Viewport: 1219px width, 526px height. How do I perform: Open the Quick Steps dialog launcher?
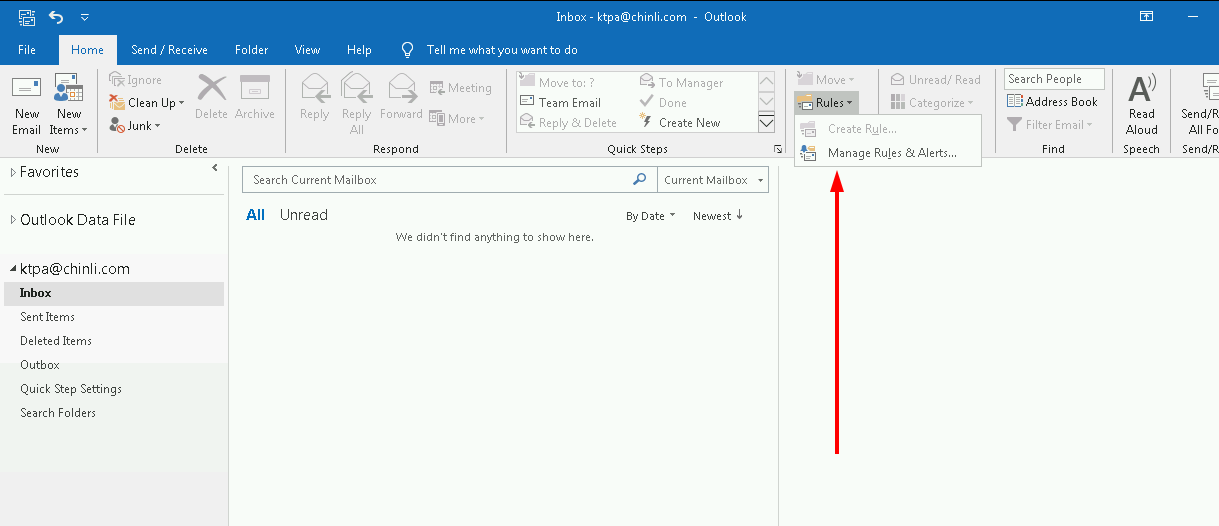(778, 149)
